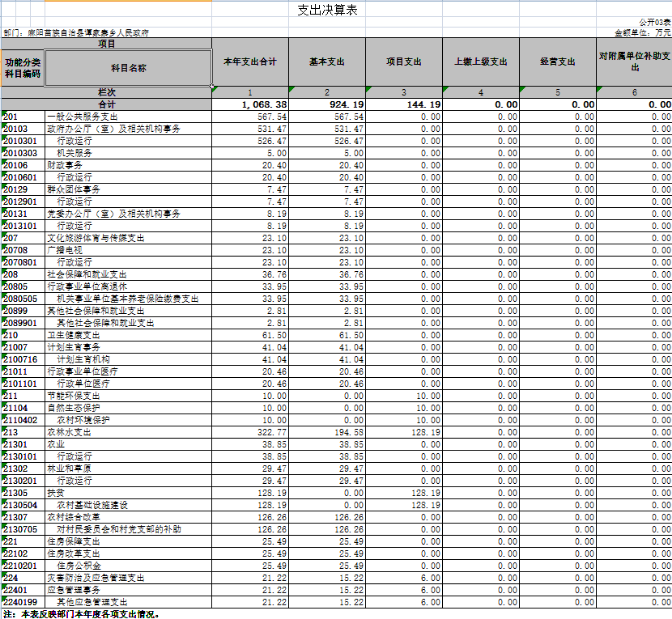Click the 功能分类科目编码 header cell
Screen dimensions: 672x619
point(23,68)
